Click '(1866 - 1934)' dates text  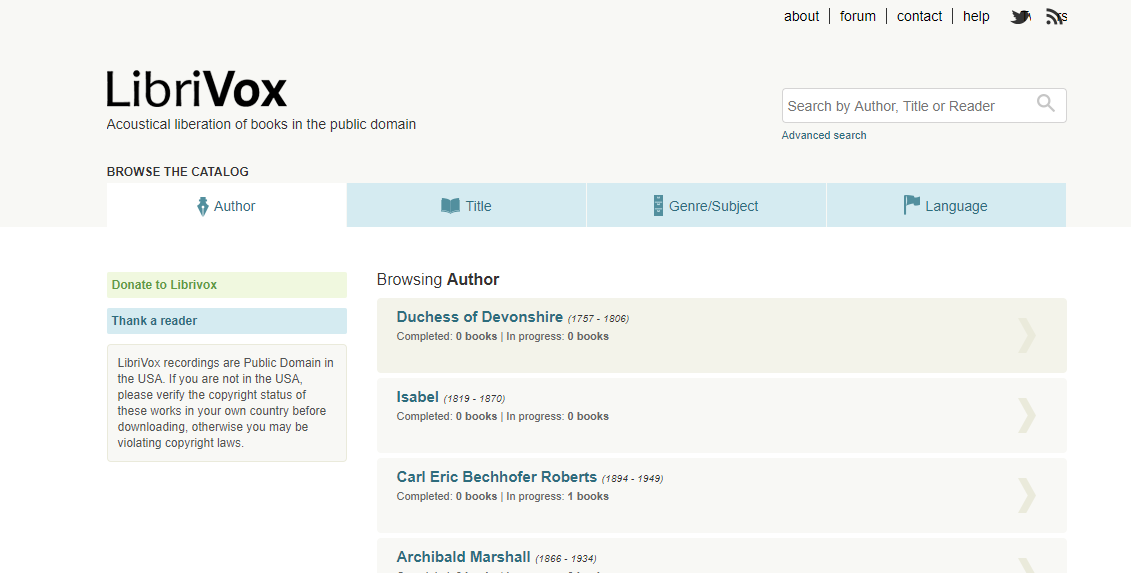click(566, 559)
